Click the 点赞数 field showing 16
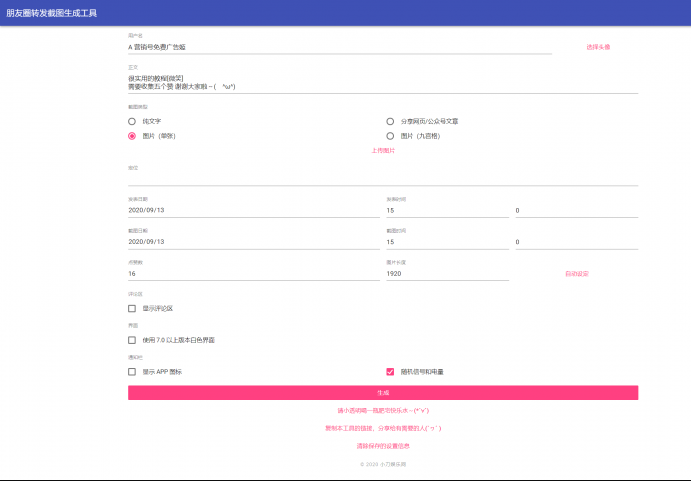Screen dimensions: 691x481 tap(253, 273)
